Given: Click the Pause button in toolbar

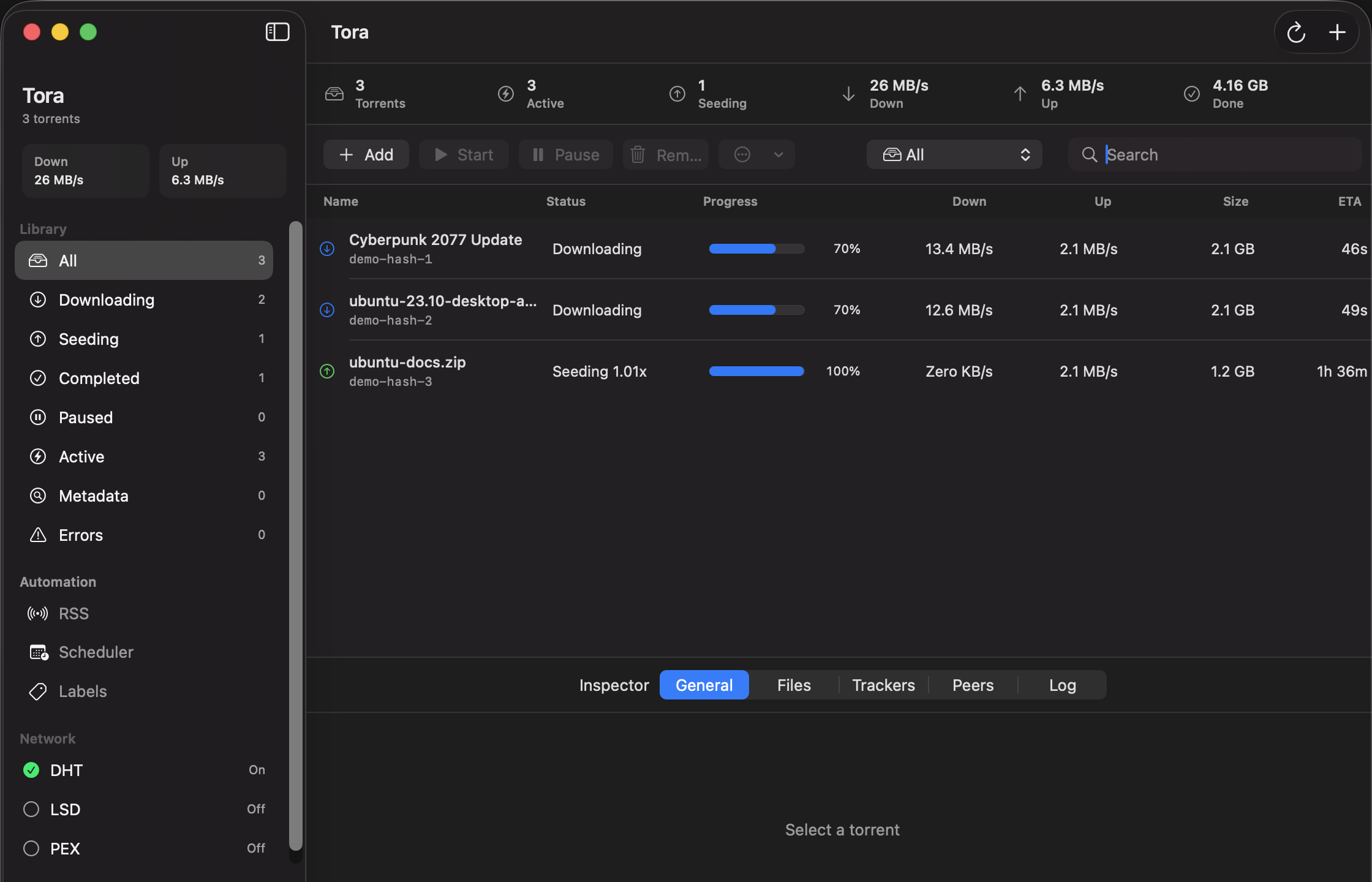Looking at the screenshot, I should click(x=565, y=154).
